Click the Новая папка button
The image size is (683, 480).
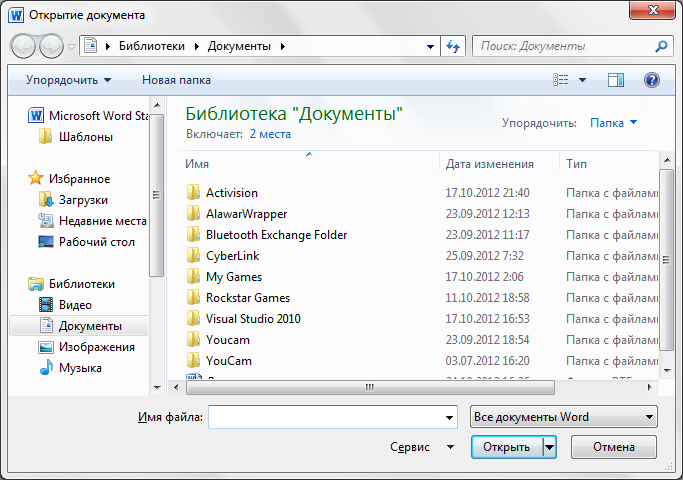click(x=176, y=80)
